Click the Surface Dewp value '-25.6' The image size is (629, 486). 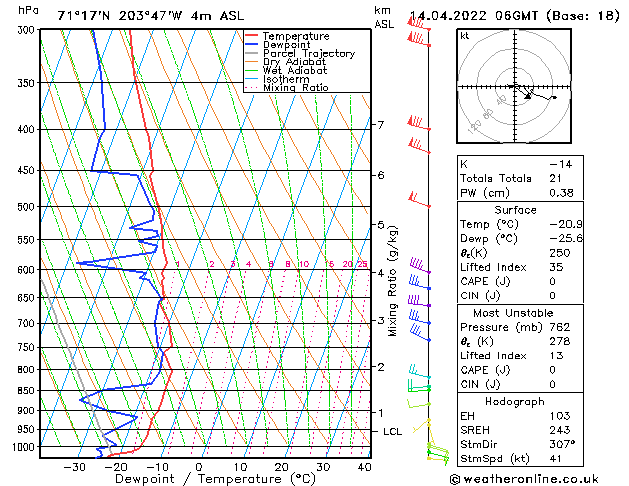coord(566,239)
